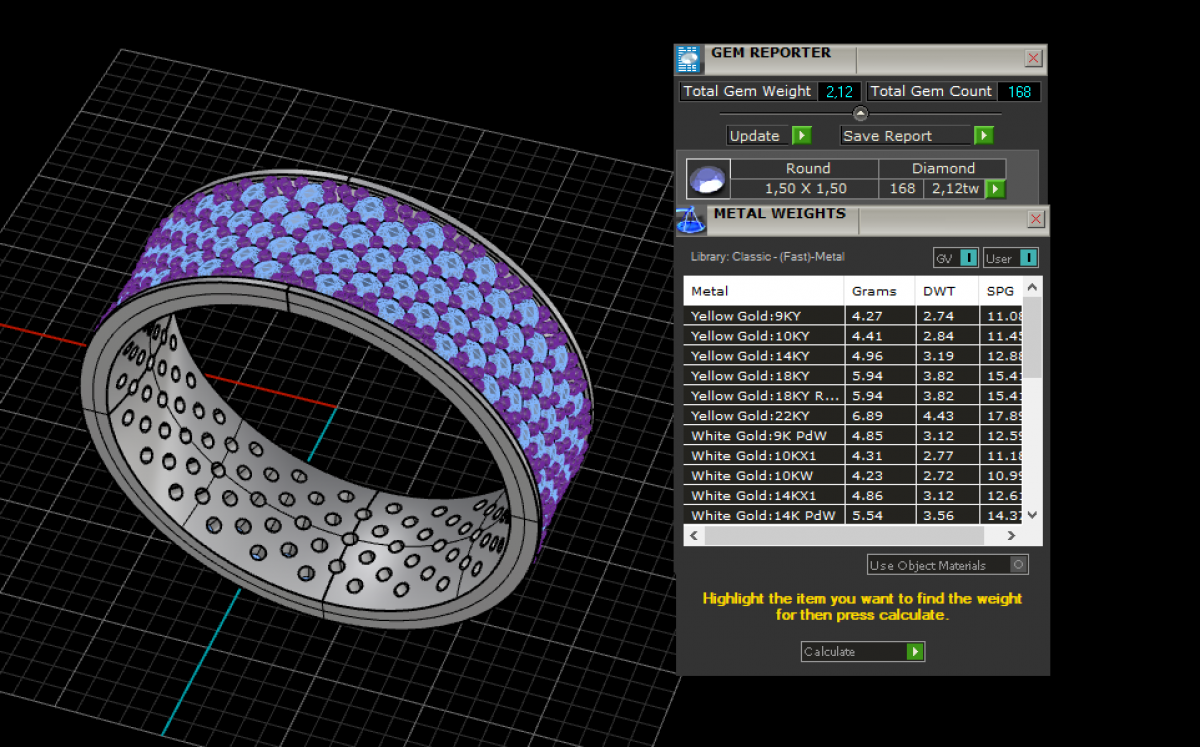Toggle the User library switch
1200x747 pixels.
(x=1028, y=258)
